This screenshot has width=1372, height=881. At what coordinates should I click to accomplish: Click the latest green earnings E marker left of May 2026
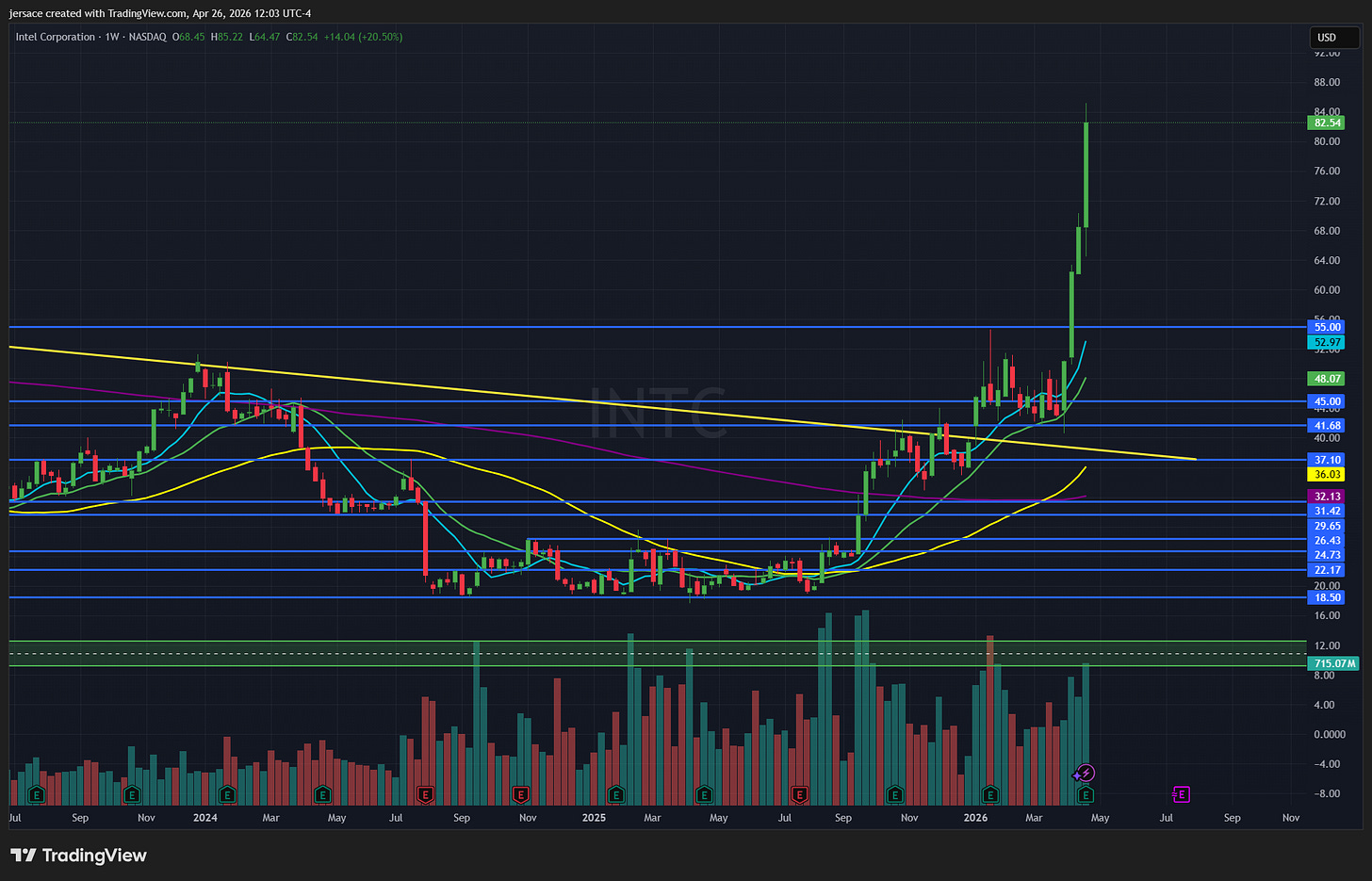pyautogui.click(x=1086, y=794)
